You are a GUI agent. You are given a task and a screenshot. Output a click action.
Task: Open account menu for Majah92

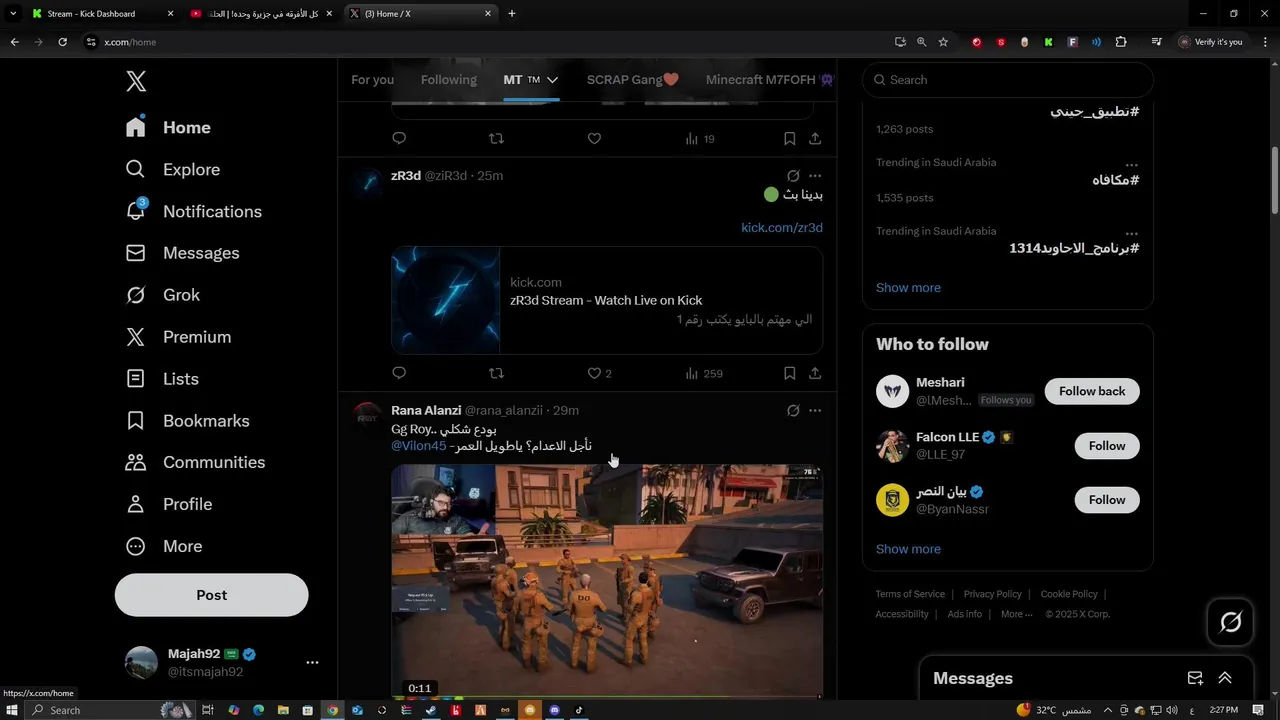point(312,662)
